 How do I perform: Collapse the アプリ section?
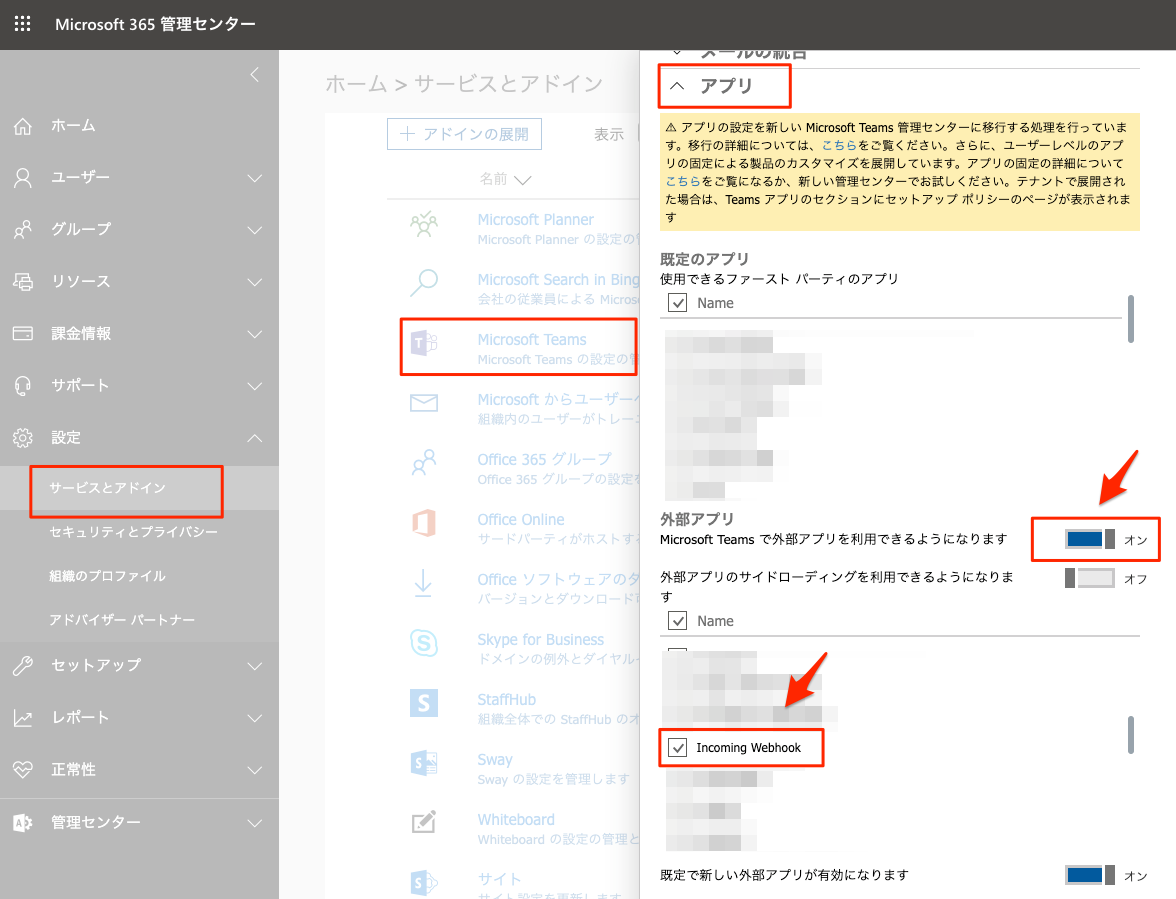pyautogui.click(x=677, y=87)
